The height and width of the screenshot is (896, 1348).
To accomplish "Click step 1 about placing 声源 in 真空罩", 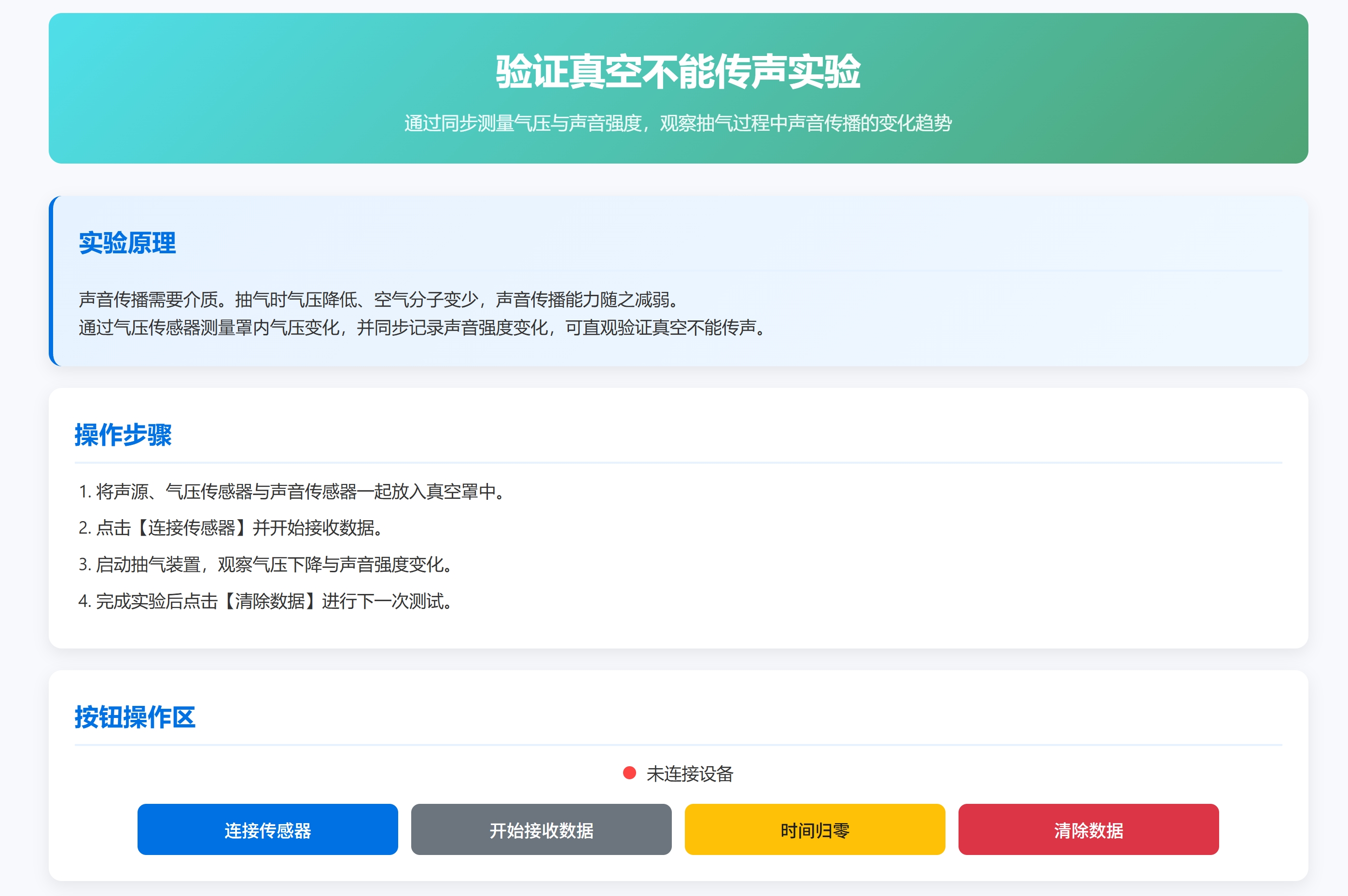I will pos(292,492).
